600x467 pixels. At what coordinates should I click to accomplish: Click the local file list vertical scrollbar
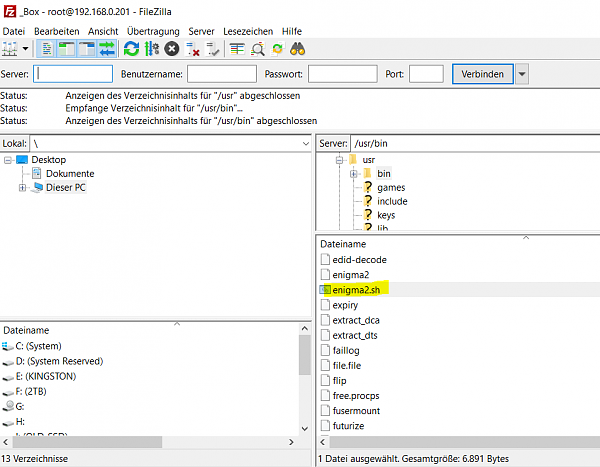pyautogui.click(x=304, y=355)
